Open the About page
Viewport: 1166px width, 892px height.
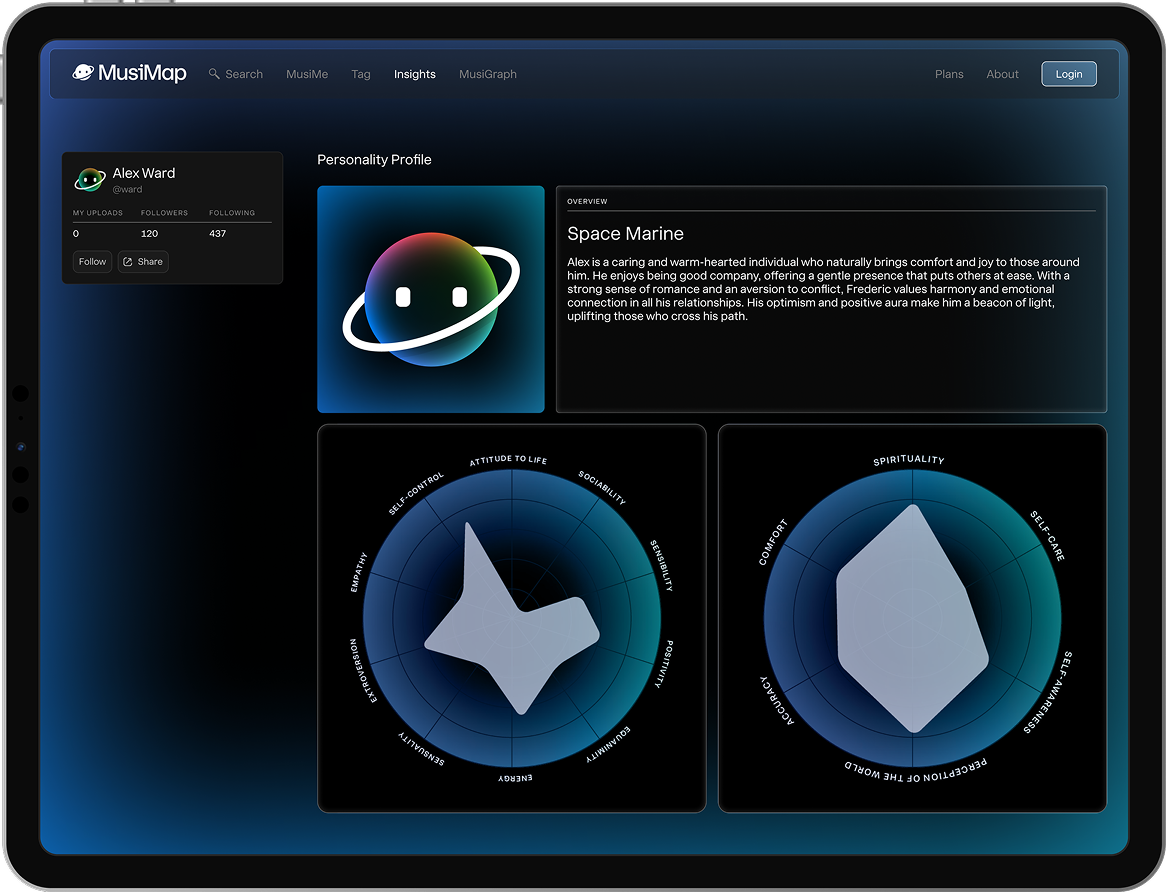pyautogui.click(x=1002, y=73)
